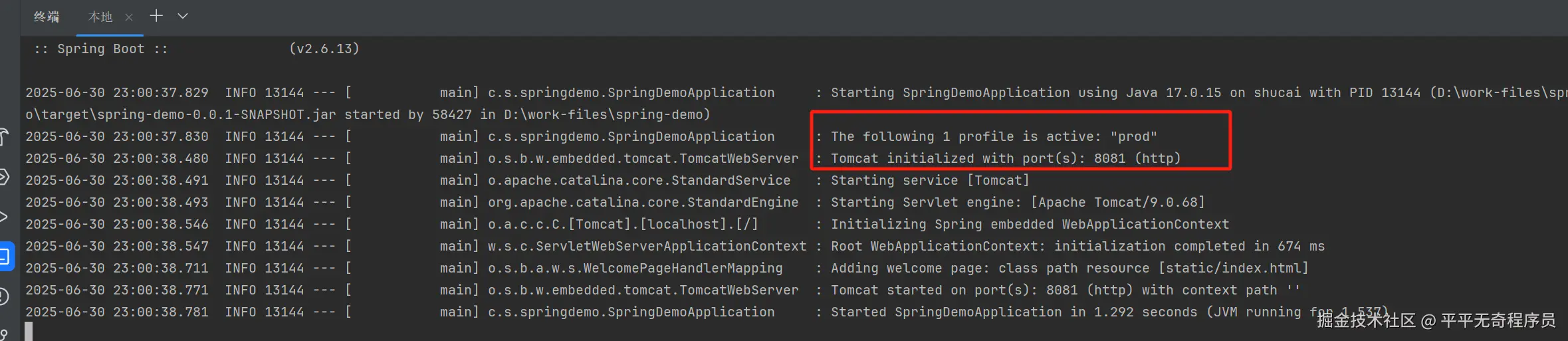Open the Problems tool window icon
Viewport: 1568px width, 341px height.
(x=4, y=296)
